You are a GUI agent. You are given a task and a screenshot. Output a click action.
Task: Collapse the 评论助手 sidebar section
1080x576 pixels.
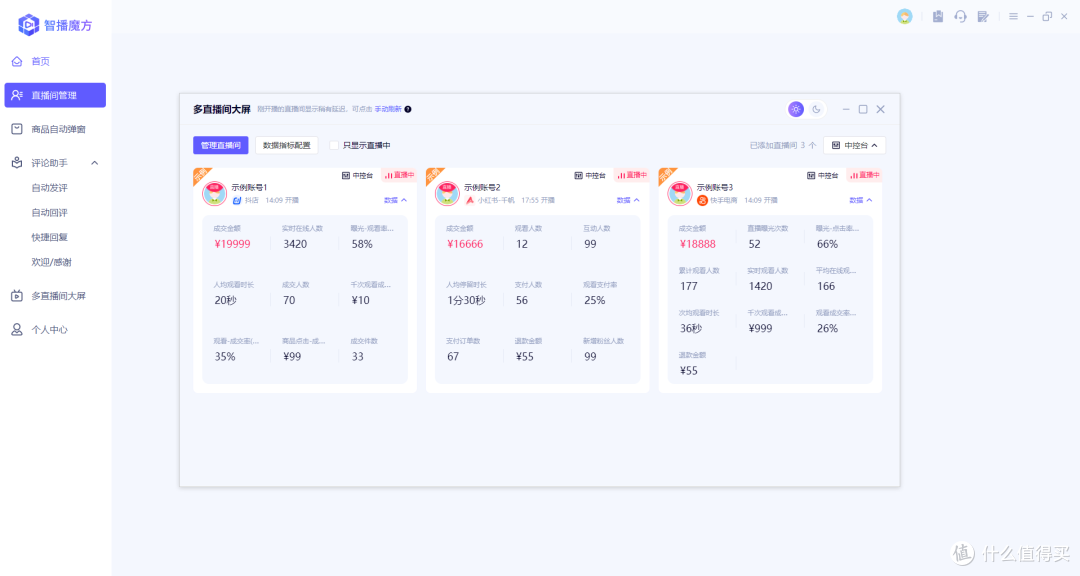(94, 163)
